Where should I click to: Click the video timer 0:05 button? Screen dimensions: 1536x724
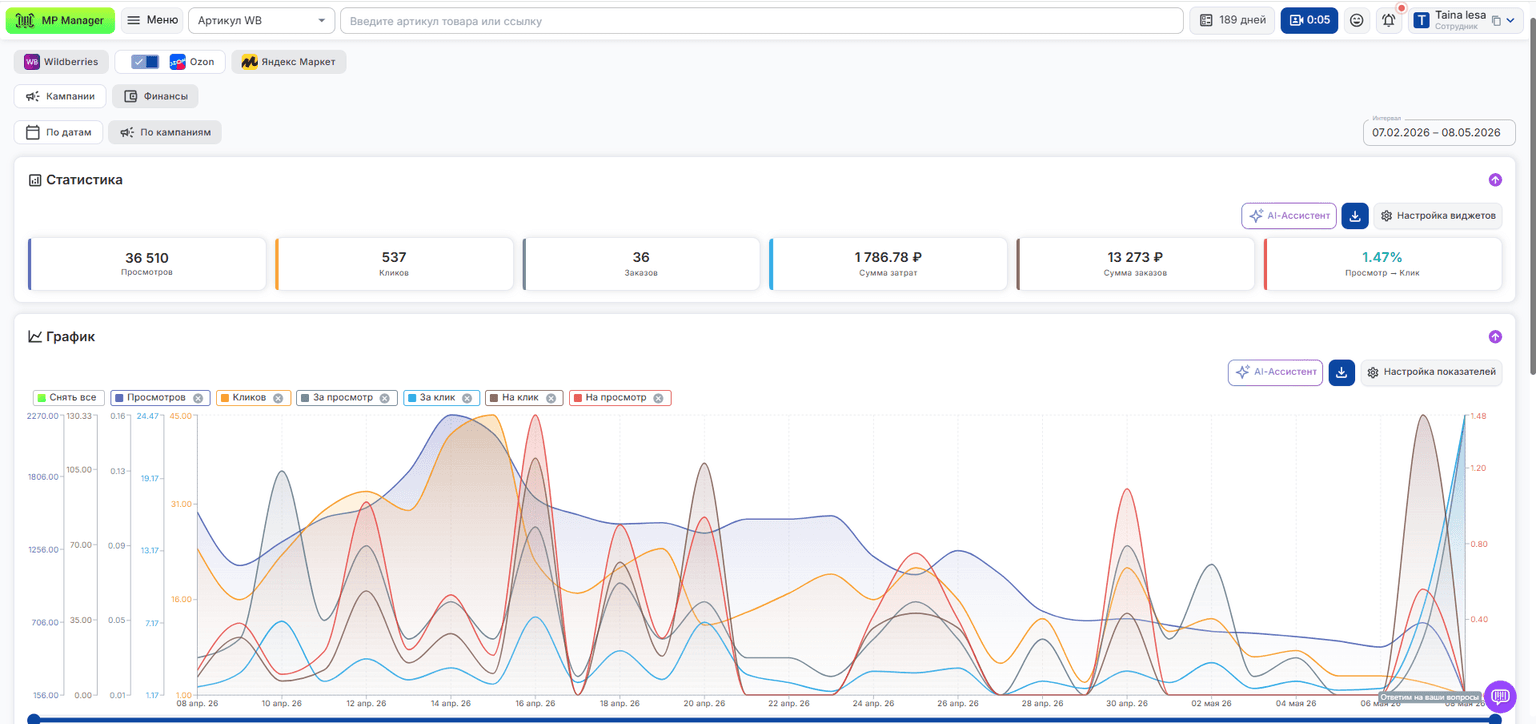[x=1309, y=20]
